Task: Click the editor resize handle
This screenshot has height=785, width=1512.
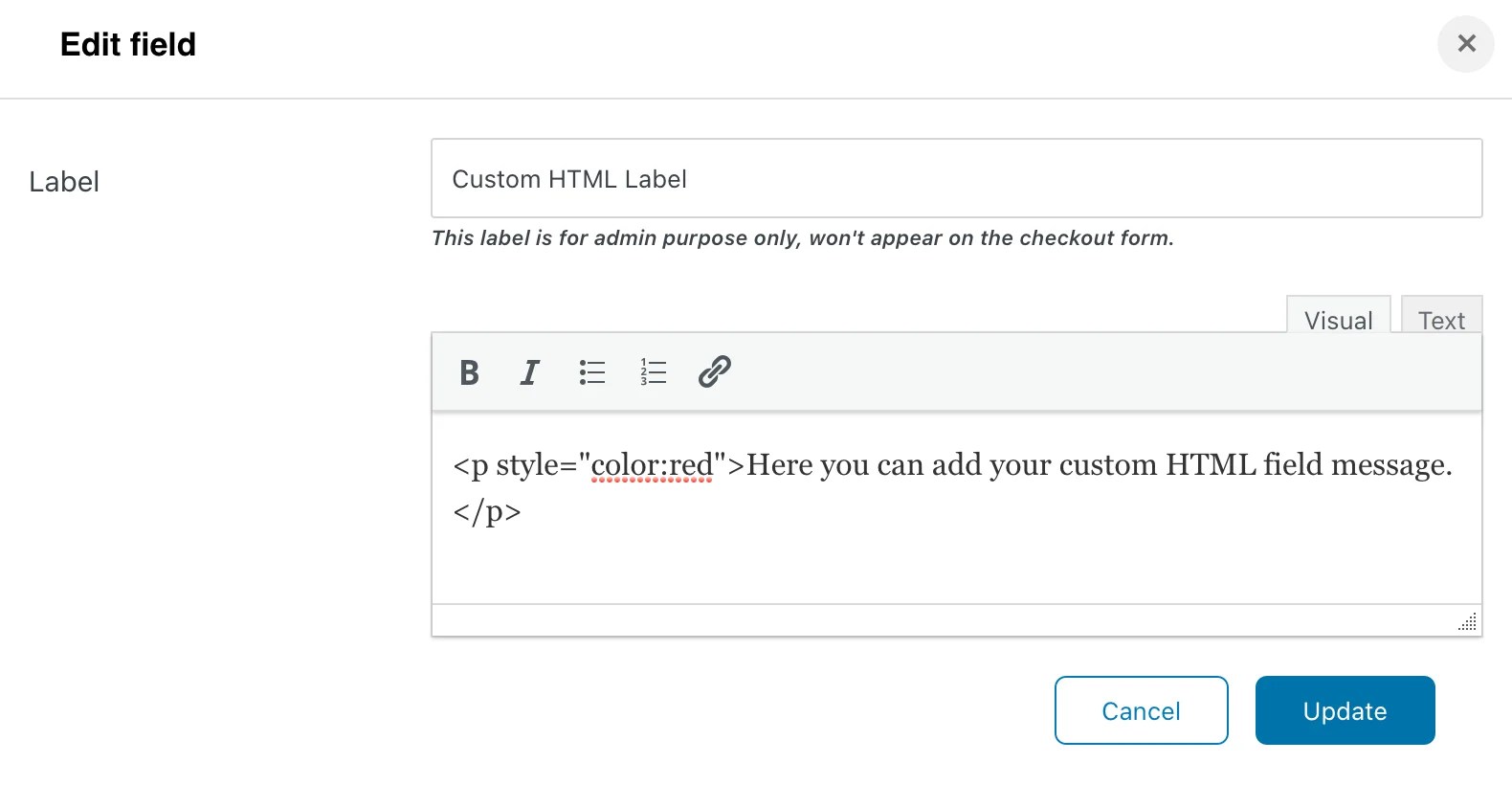Action: [1467, 621]
